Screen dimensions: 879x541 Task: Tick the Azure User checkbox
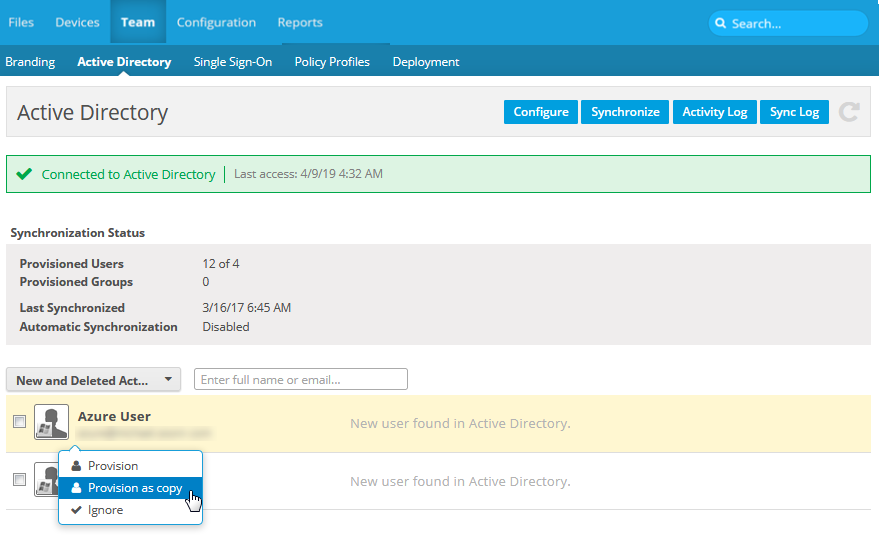19,422
